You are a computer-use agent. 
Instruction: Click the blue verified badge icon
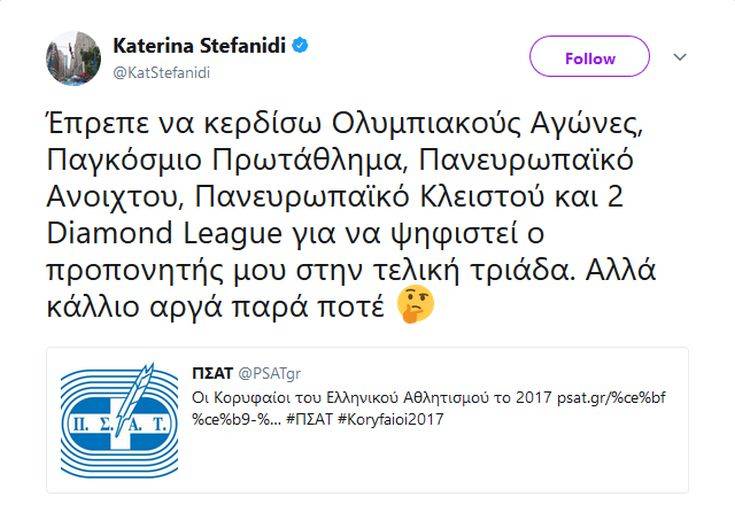coord(299,46)
